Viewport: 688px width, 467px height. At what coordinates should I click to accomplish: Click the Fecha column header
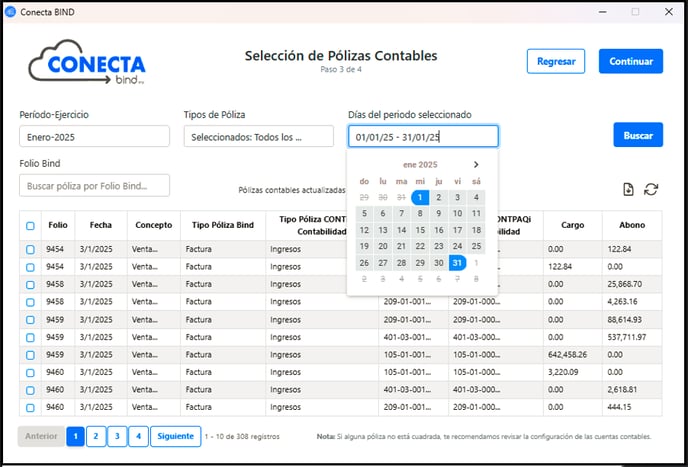[x=101, y=225]
